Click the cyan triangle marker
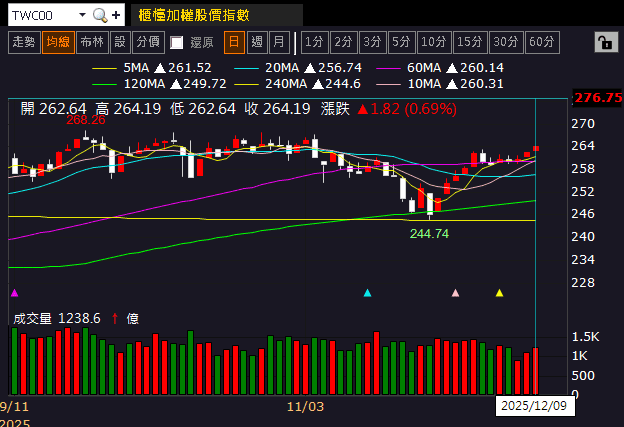The height and width of the screenshot is (427, 624). click(367, 293)
